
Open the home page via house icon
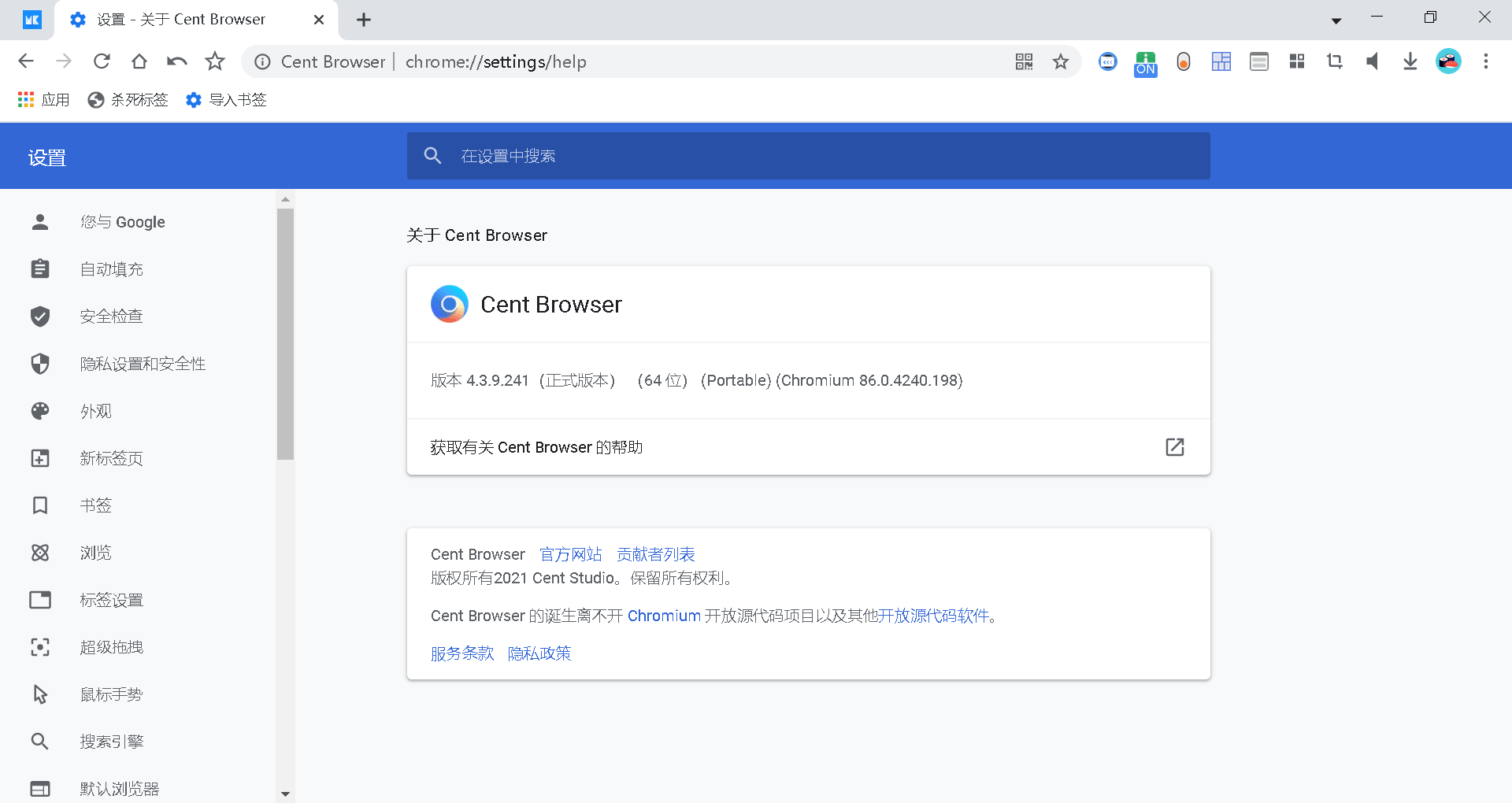coord(139,61)
